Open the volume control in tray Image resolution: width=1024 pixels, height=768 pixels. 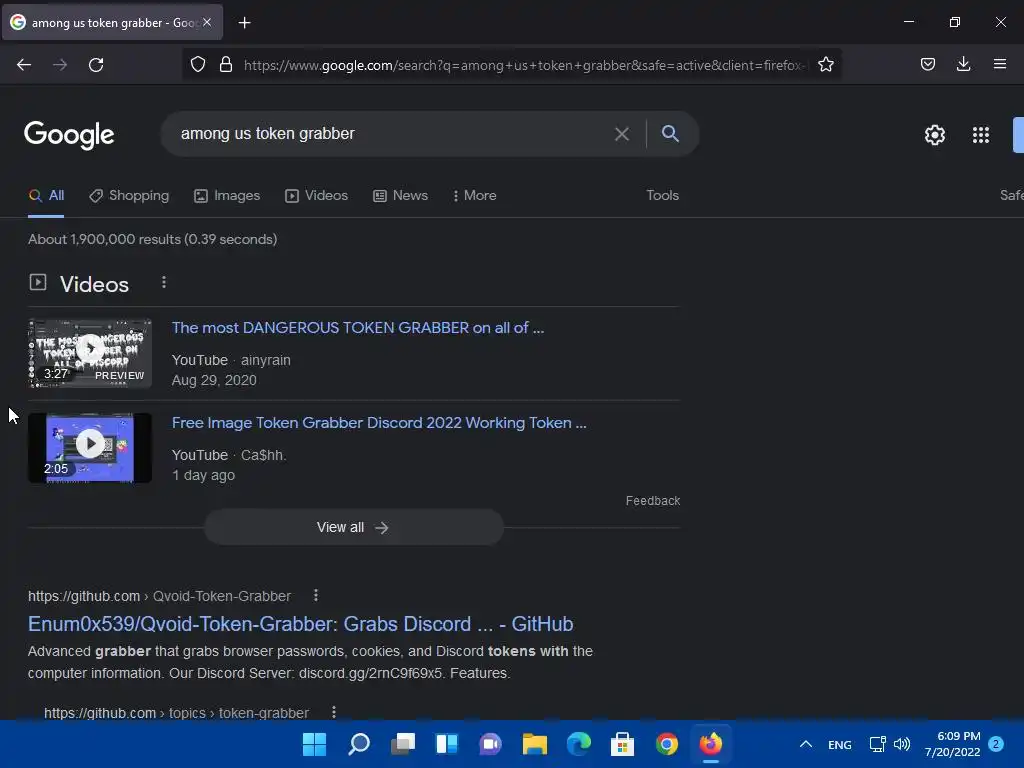[x=902, y=744]
